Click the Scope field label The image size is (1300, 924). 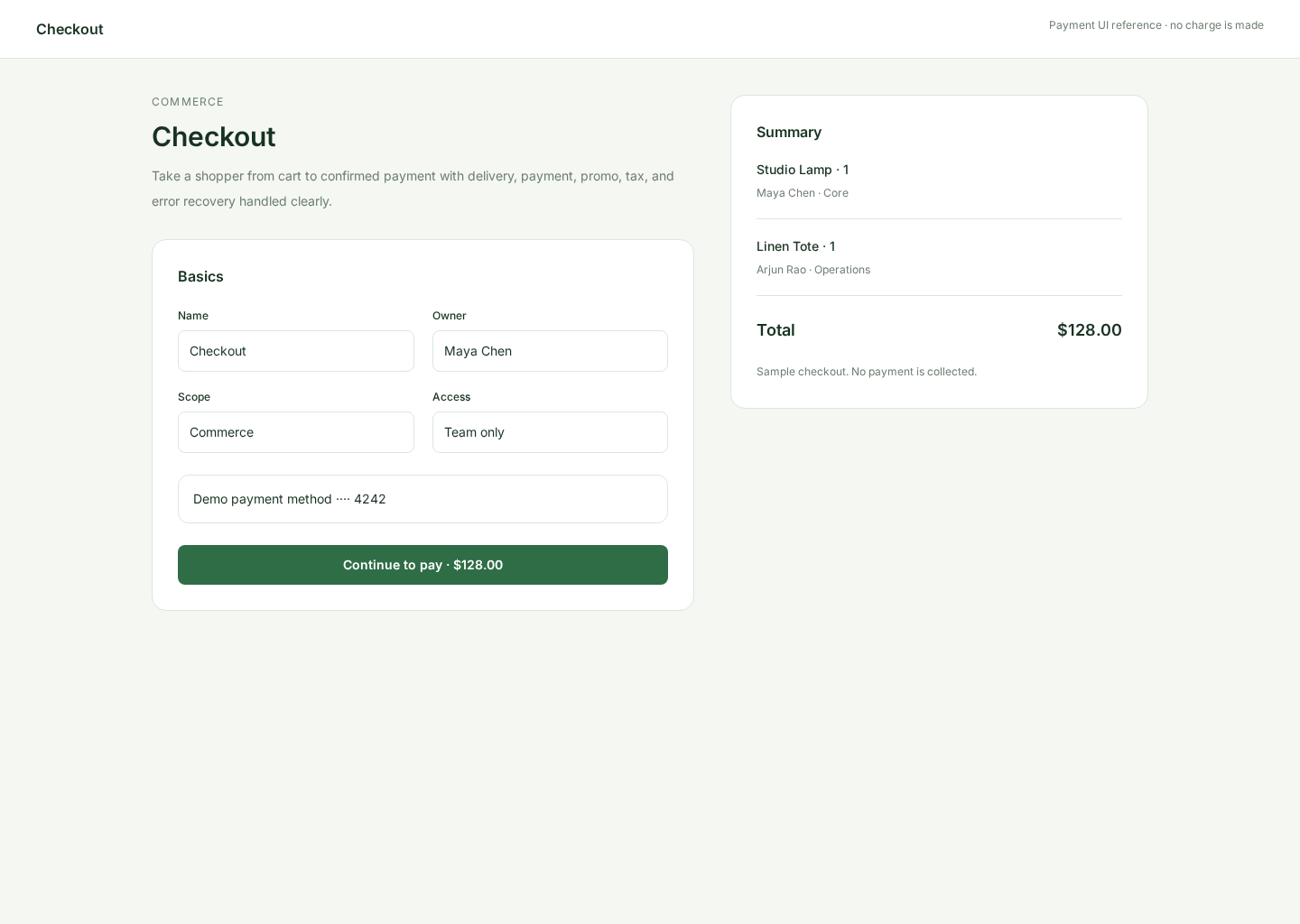point(194,397)
